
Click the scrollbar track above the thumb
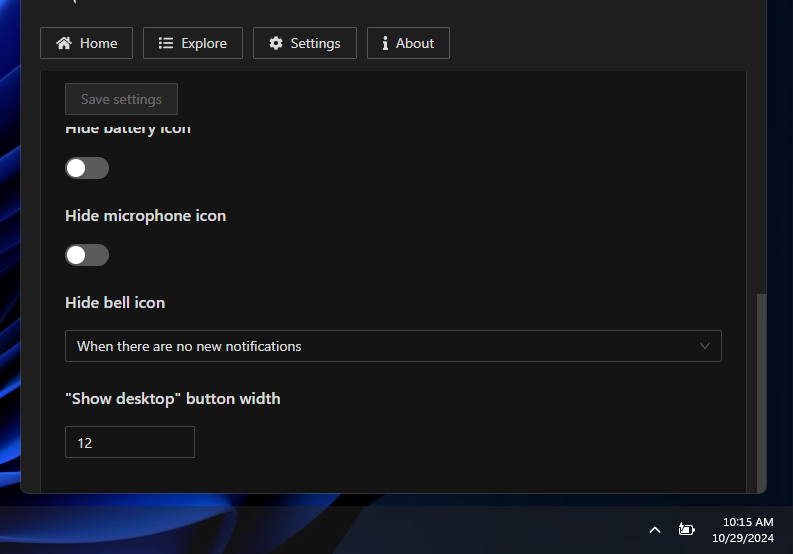(x=761, y=180)
